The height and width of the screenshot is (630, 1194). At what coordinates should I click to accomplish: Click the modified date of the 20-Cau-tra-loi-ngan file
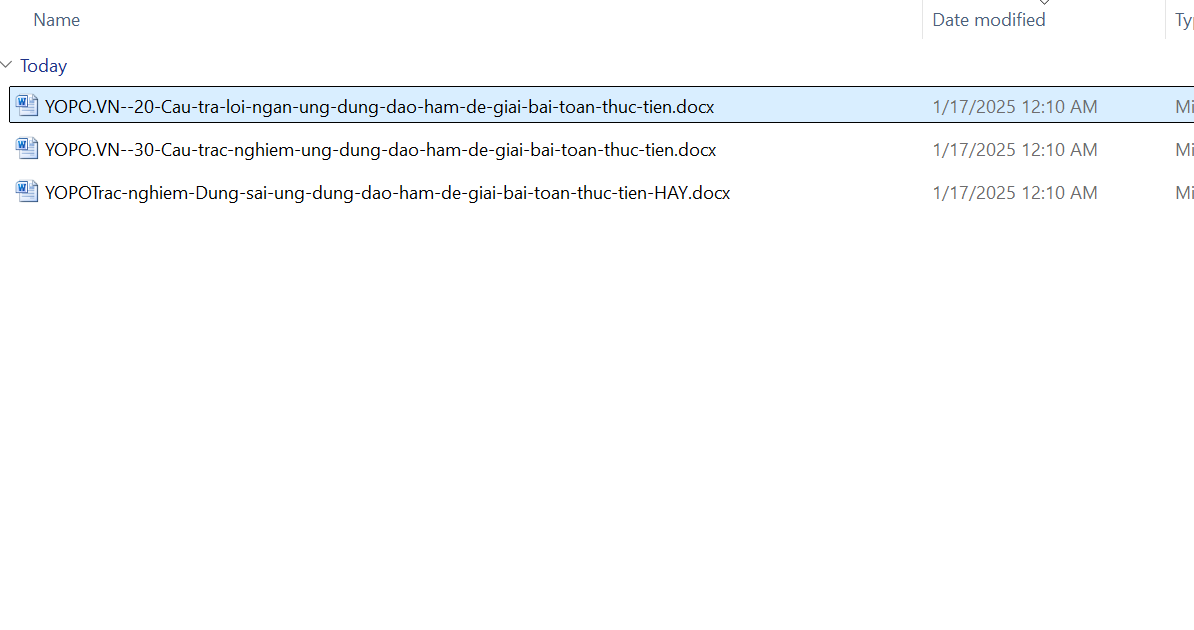click(1014, 106)
